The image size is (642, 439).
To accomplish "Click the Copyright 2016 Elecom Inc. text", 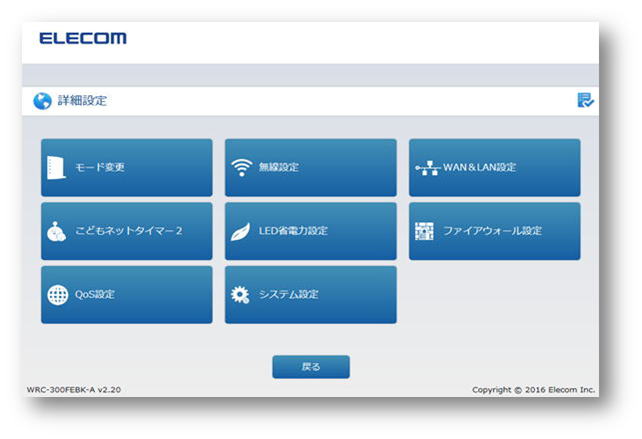I will coord(533,390).
